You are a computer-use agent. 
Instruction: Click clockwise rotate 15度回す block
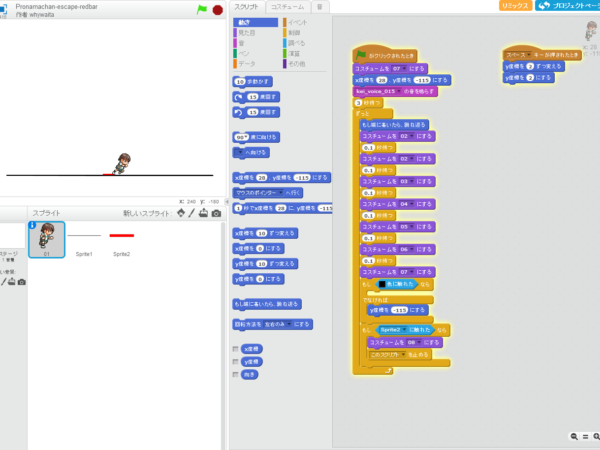coord(256,97)
